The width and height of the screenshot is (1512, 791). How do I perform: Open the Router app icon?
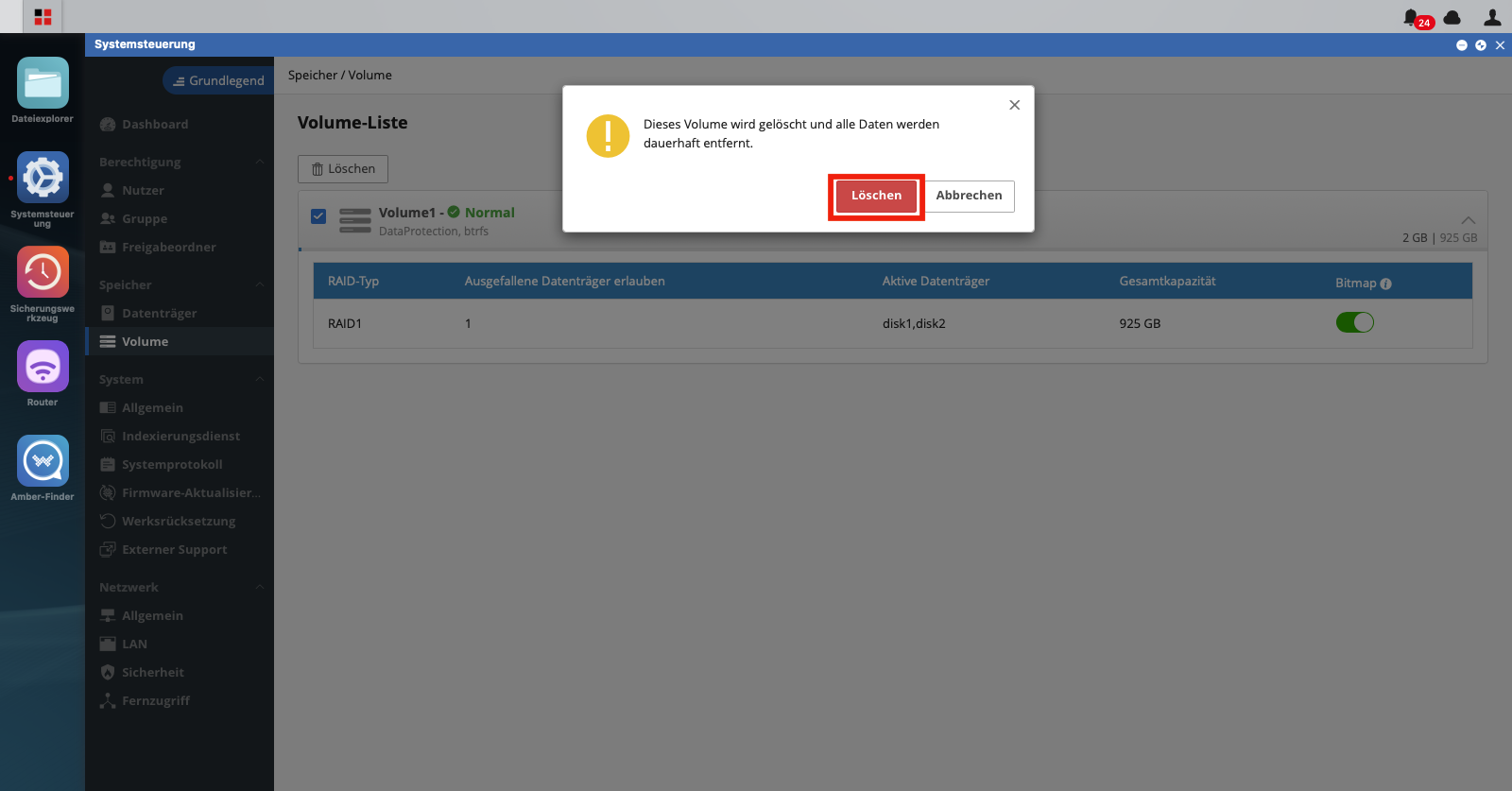(43, 367)
